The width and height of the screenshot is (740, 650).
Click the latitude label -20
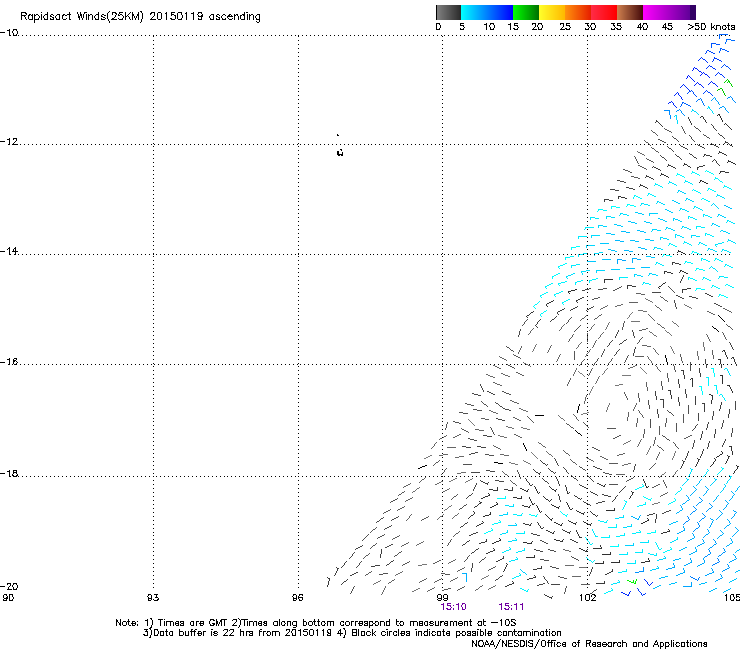[x=9, y=586]
